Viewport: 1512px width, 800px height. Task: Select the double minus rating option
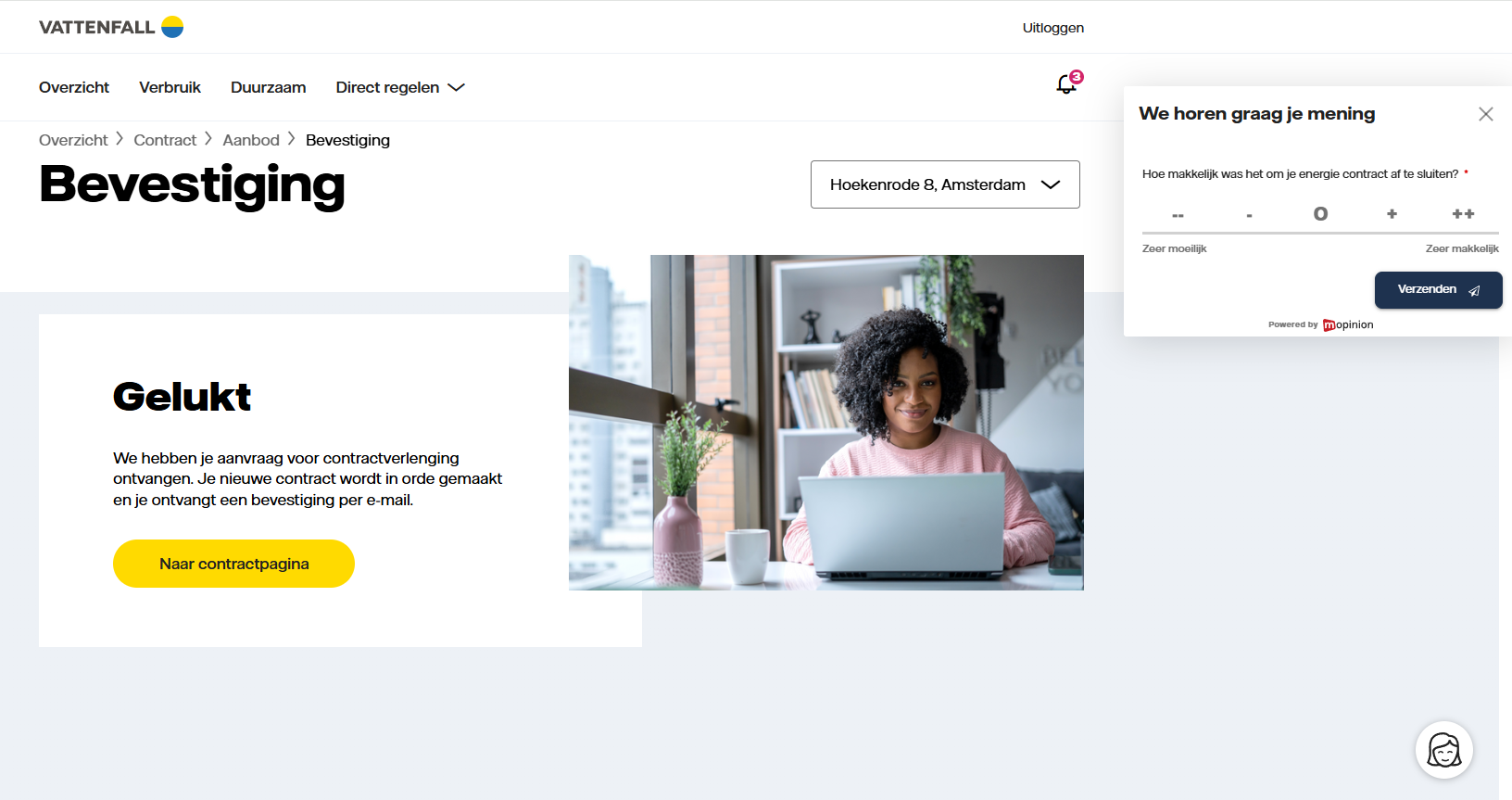click(x=1178, y=215)
